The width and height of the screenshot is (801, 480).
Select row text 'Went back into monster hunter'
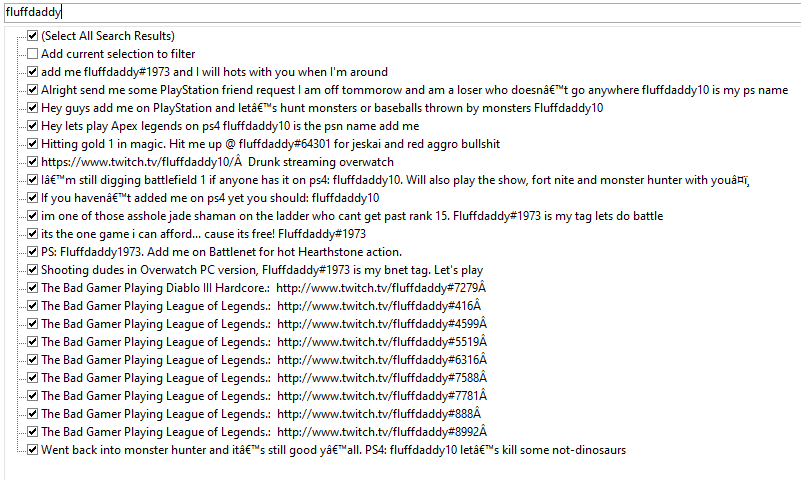[x=334, y=450]
